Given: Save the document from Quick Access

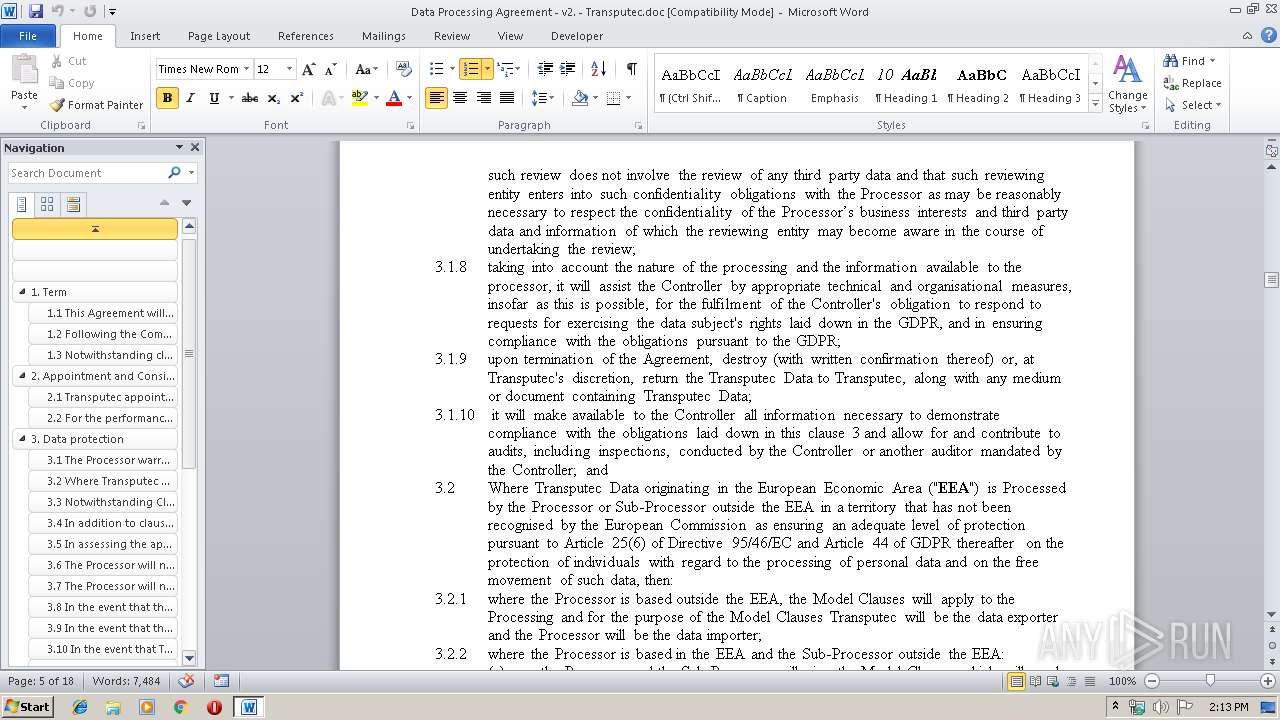Looking at the screenshot, I should coord(36,11).
